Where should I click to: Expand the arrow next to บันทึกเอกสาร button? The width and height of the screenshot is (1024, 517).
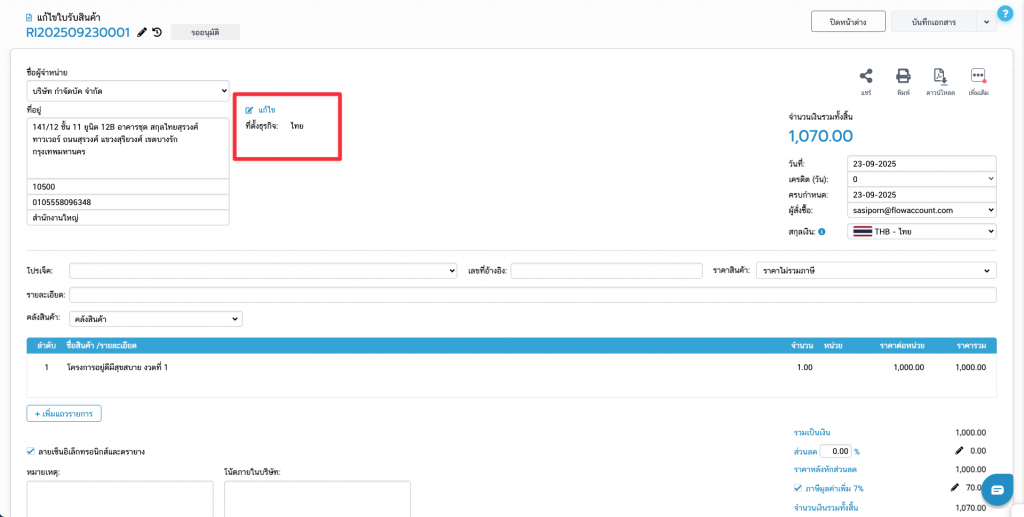pos(985,21)
